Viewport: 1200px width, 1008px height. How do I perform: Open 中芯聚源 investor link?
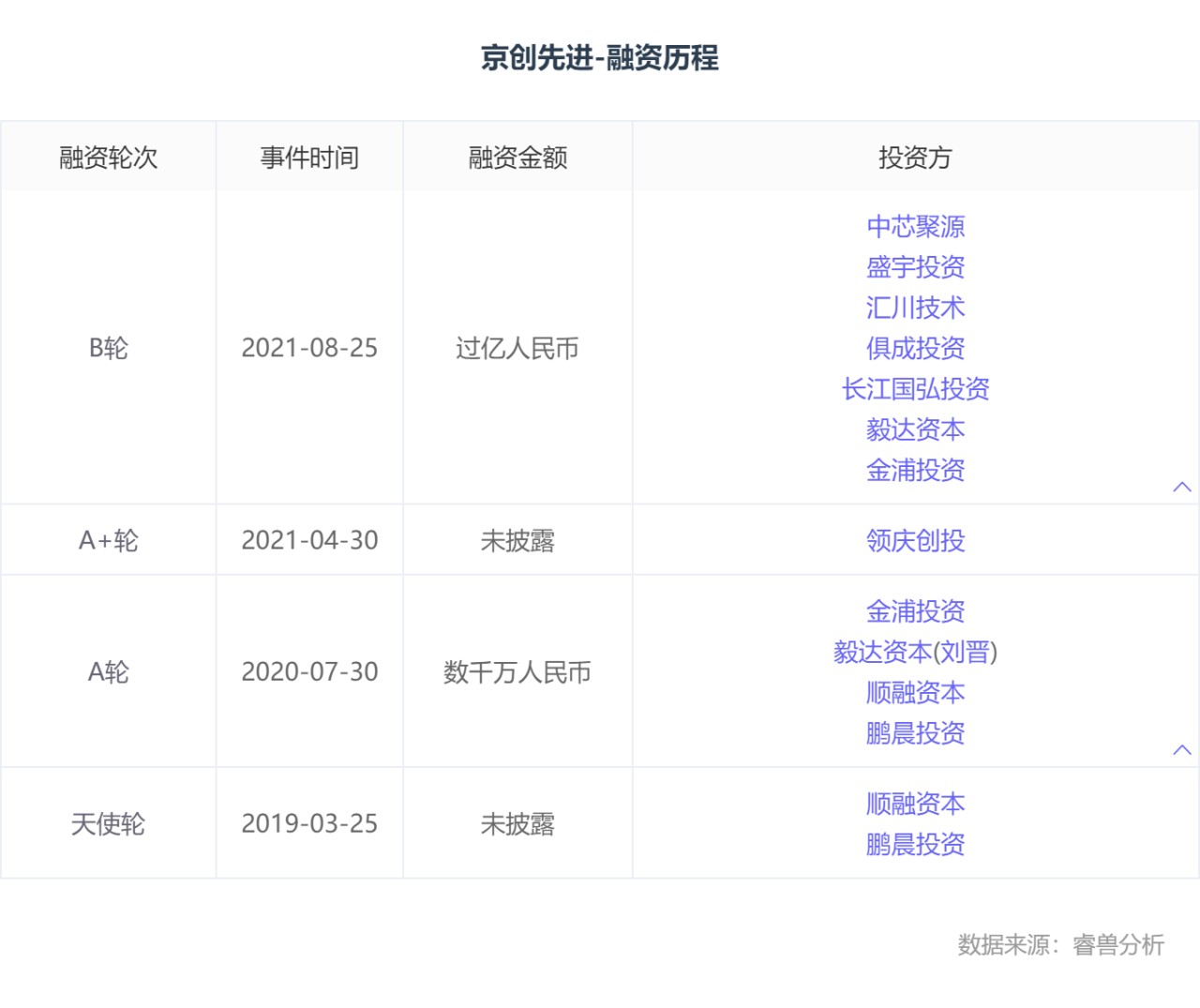[915, 226]
